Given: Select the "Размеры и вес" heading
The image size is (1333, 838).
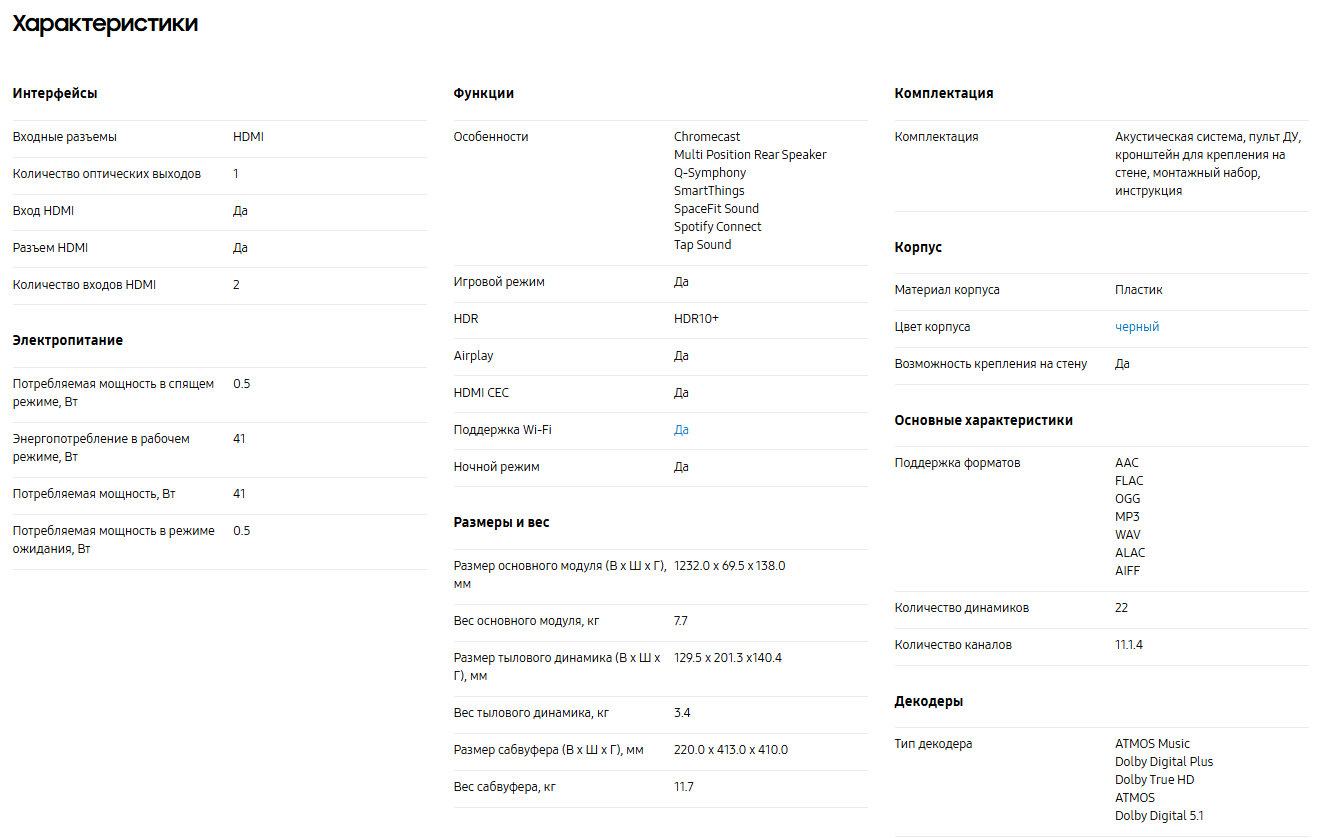Looking at the screenshot, I should [501, 522].
